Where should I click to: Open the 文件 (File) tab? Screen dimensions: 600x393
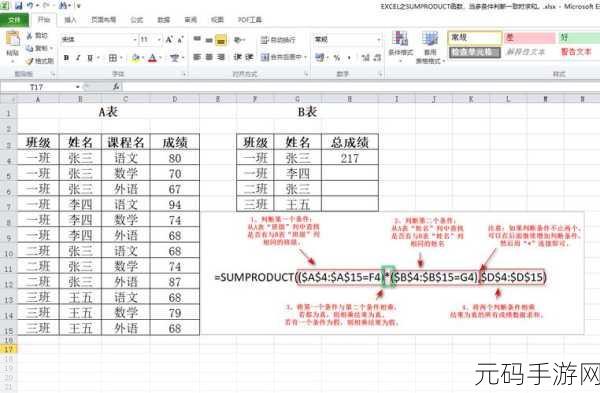tap(14, 20)
